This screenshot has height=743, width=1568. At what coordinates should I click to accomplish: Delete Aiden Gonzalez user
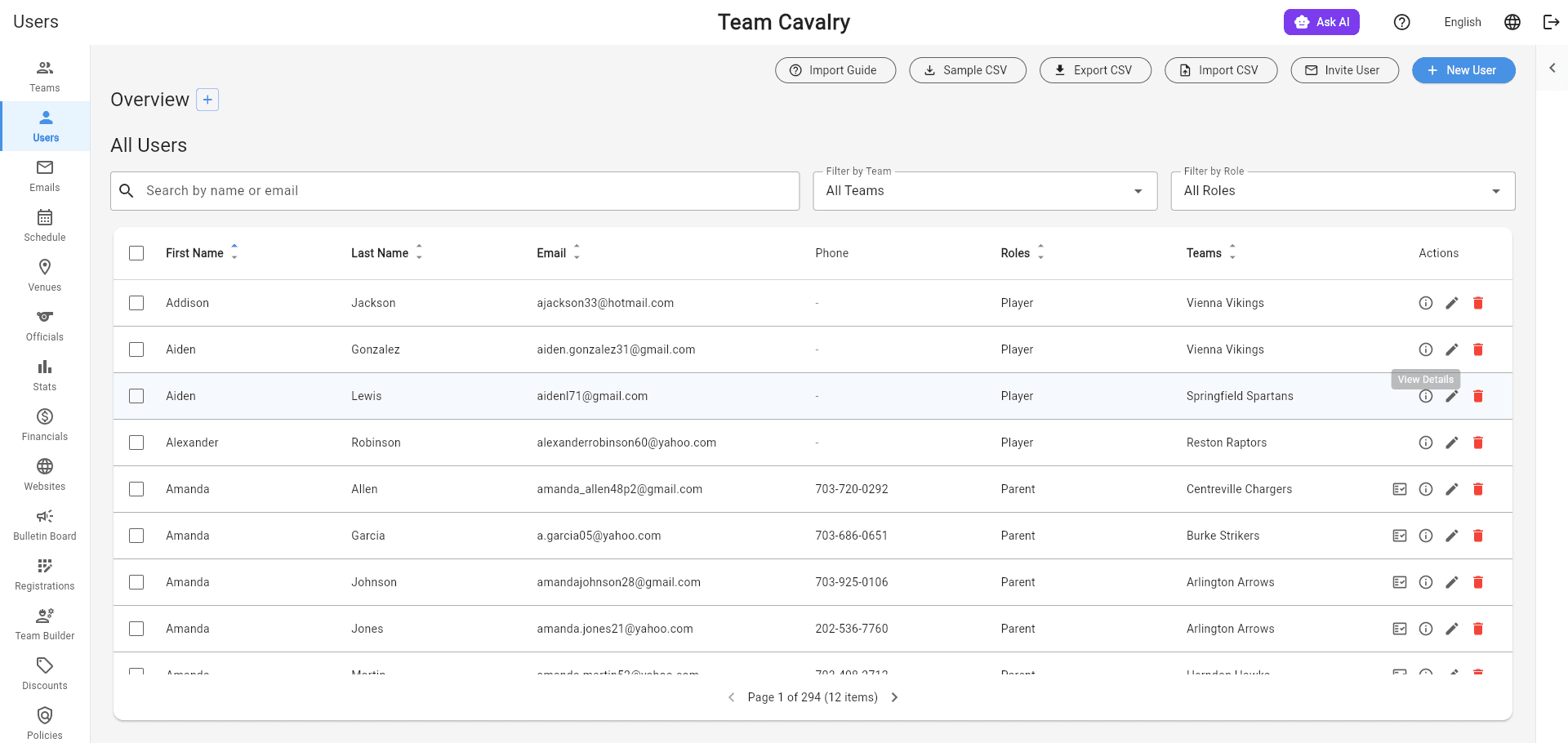coord(1478,349)
